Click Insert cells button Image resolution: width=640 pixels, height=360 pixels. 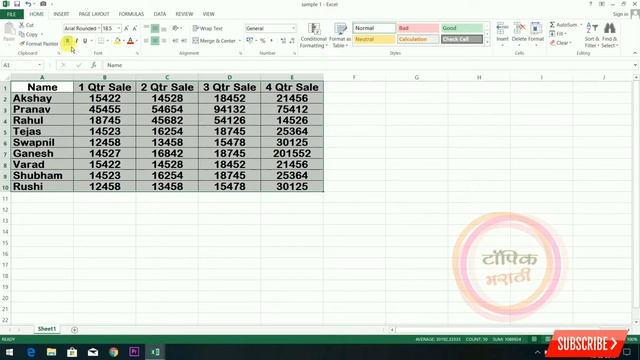502,33
